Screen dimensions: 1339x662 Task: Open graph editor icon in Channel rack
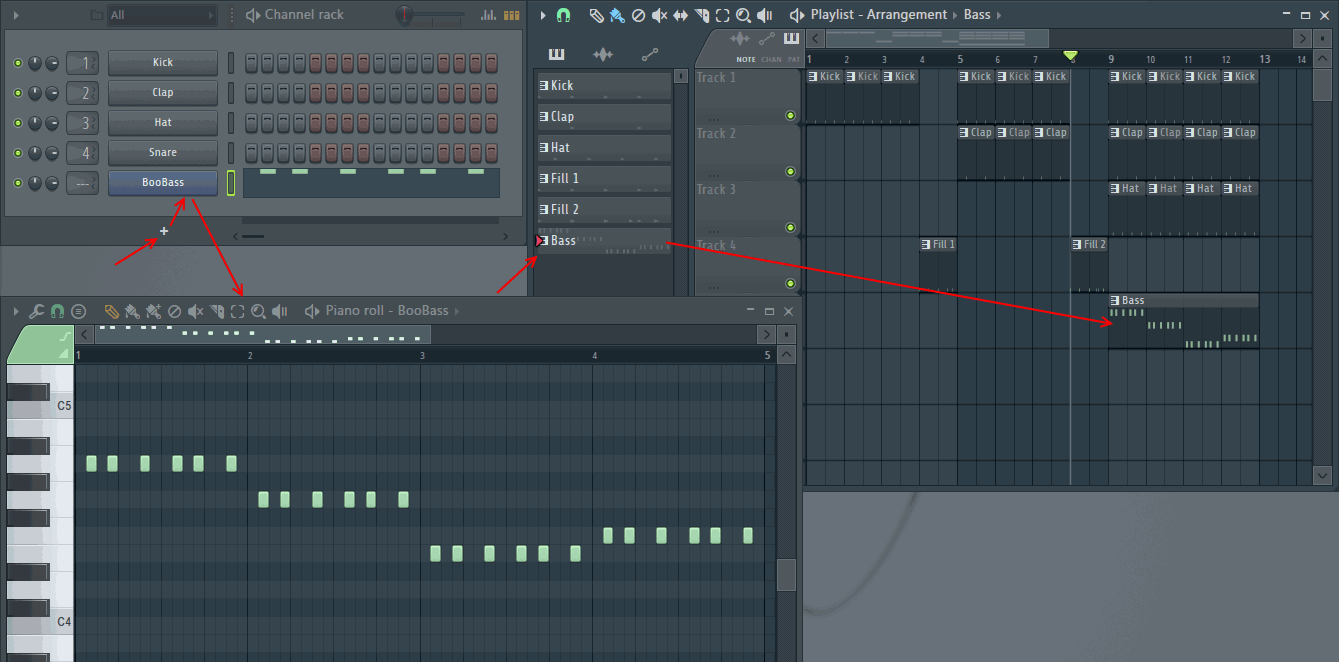tap(488, 15)
